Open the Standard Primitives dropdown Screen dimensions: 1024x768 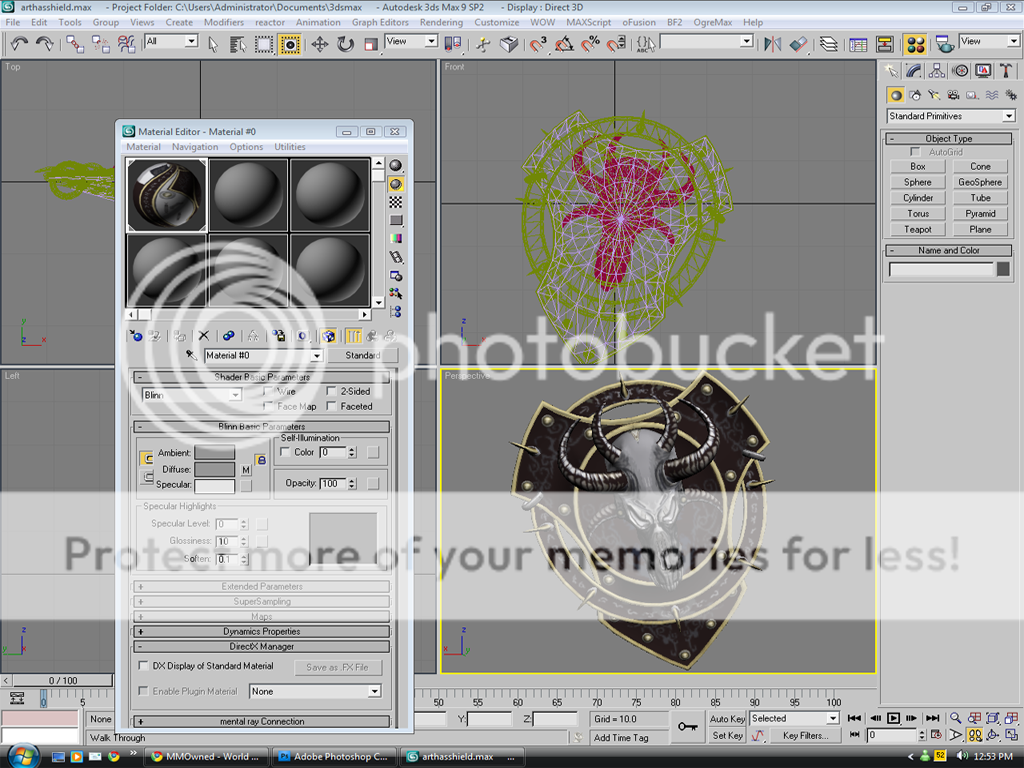[951, 116]
